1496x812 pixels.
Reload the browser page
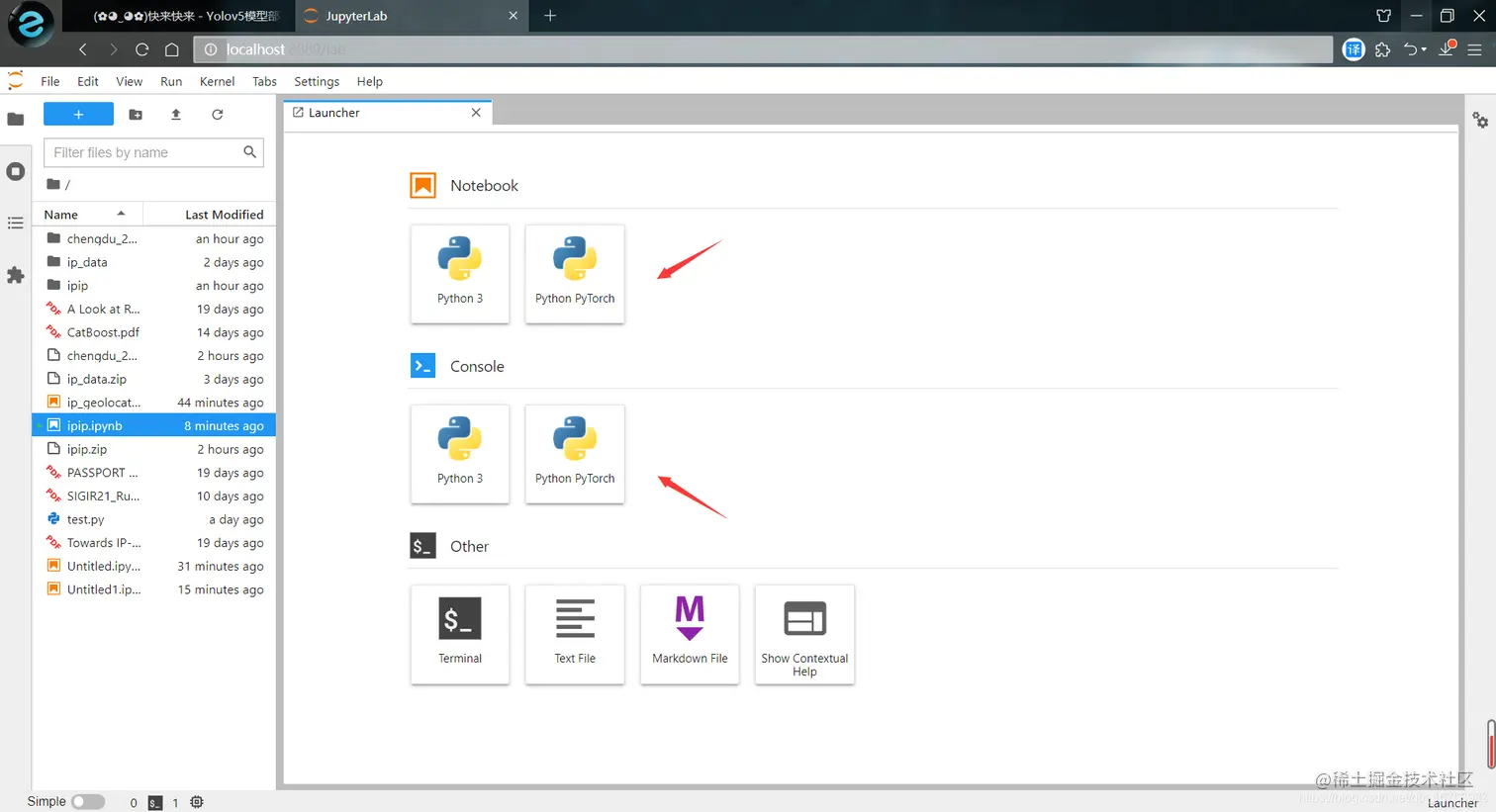142,49
